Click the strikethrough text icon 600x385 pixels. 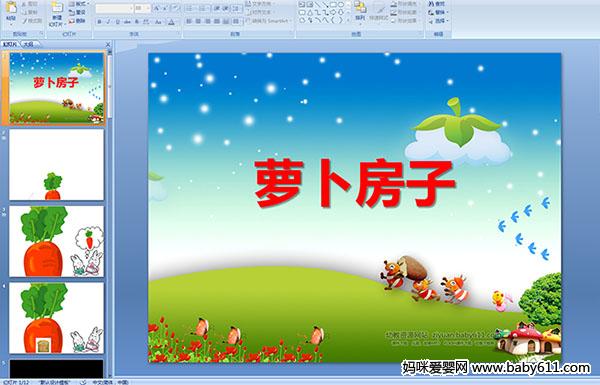point(127,22)
